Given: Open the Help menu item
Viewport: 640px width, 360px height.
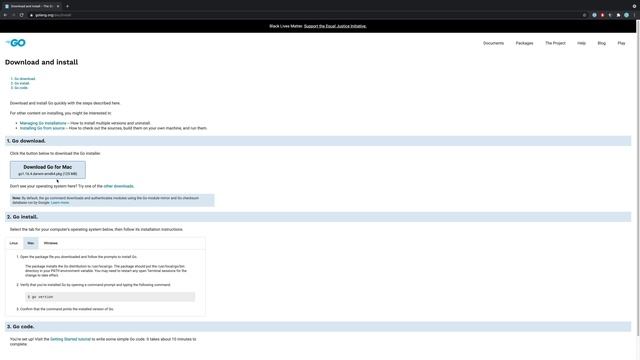Looking at the screenshot, I should 581,43.
